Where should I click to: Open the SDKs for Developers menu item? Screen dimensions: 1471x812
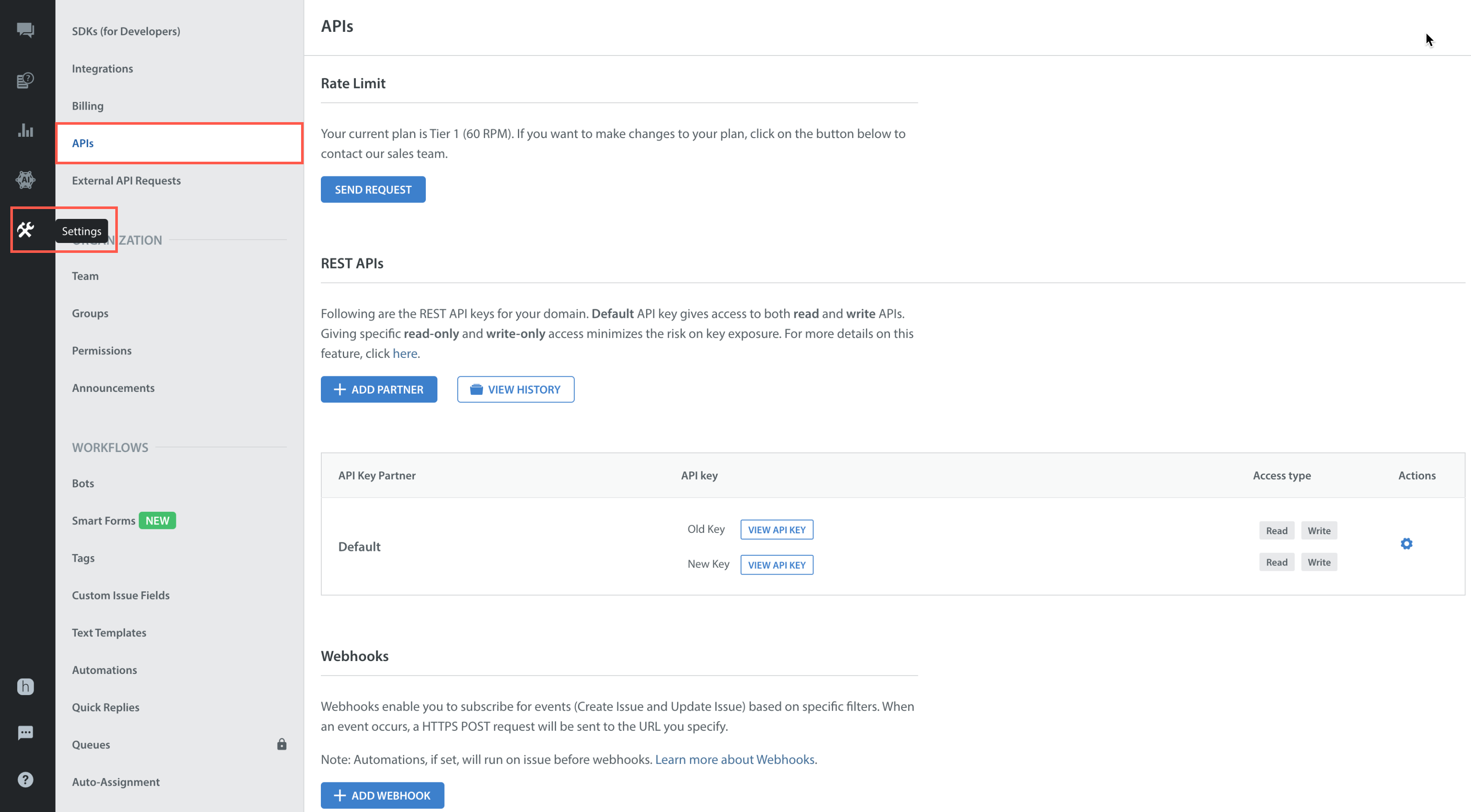(127, 30)
